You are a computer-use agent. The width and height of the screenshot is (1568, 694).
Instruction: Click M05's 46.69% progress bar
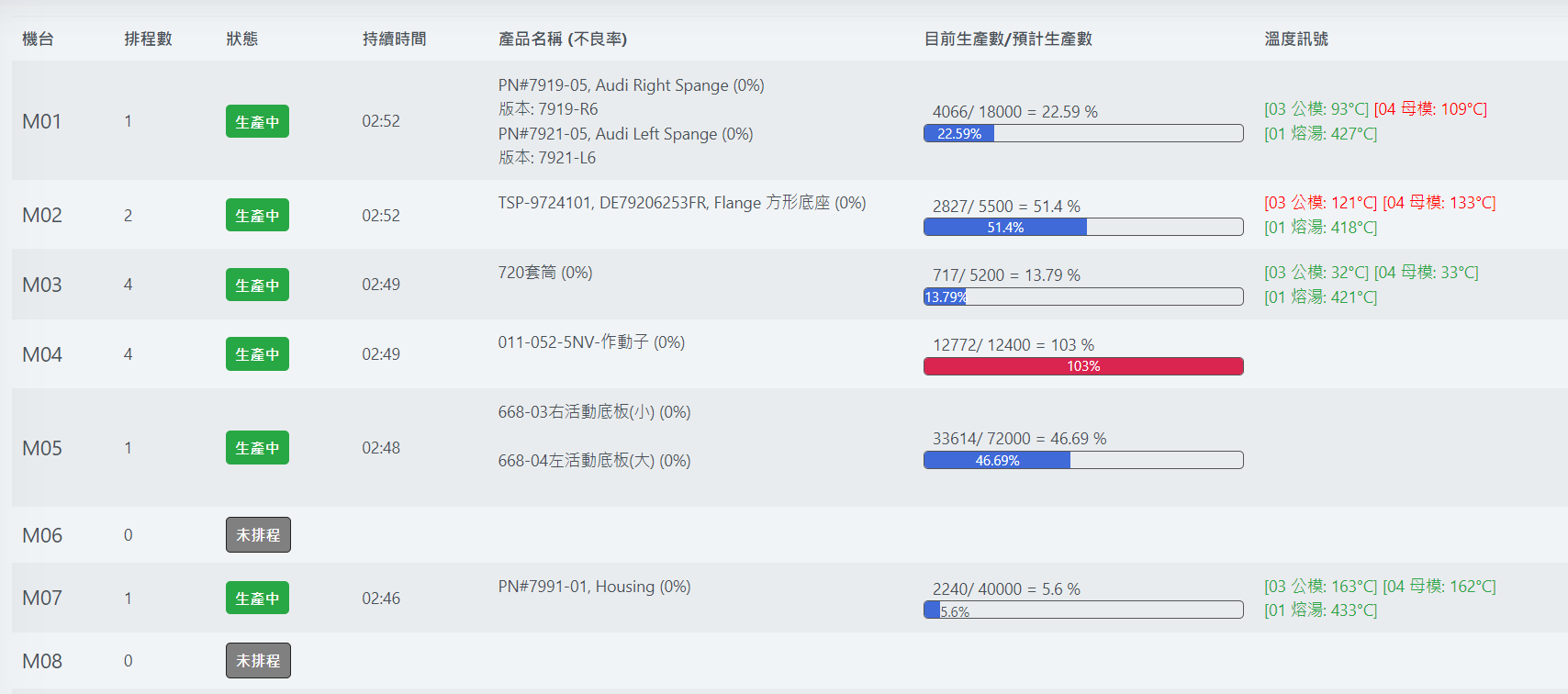[x=1083, y=460]
